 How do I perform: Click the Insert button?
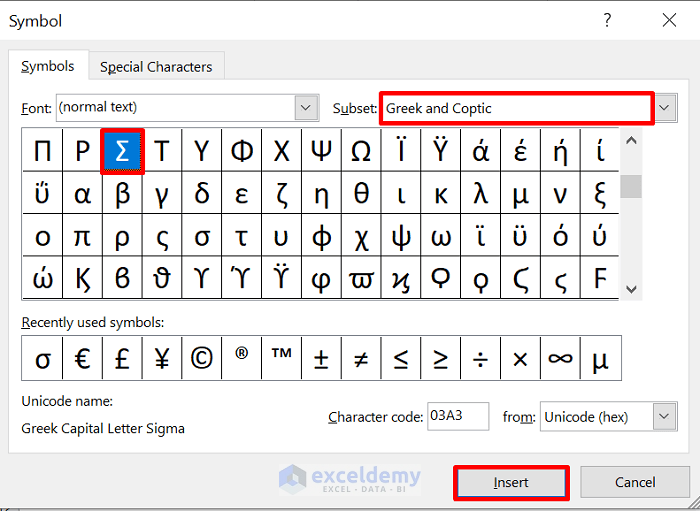point(512,482)
